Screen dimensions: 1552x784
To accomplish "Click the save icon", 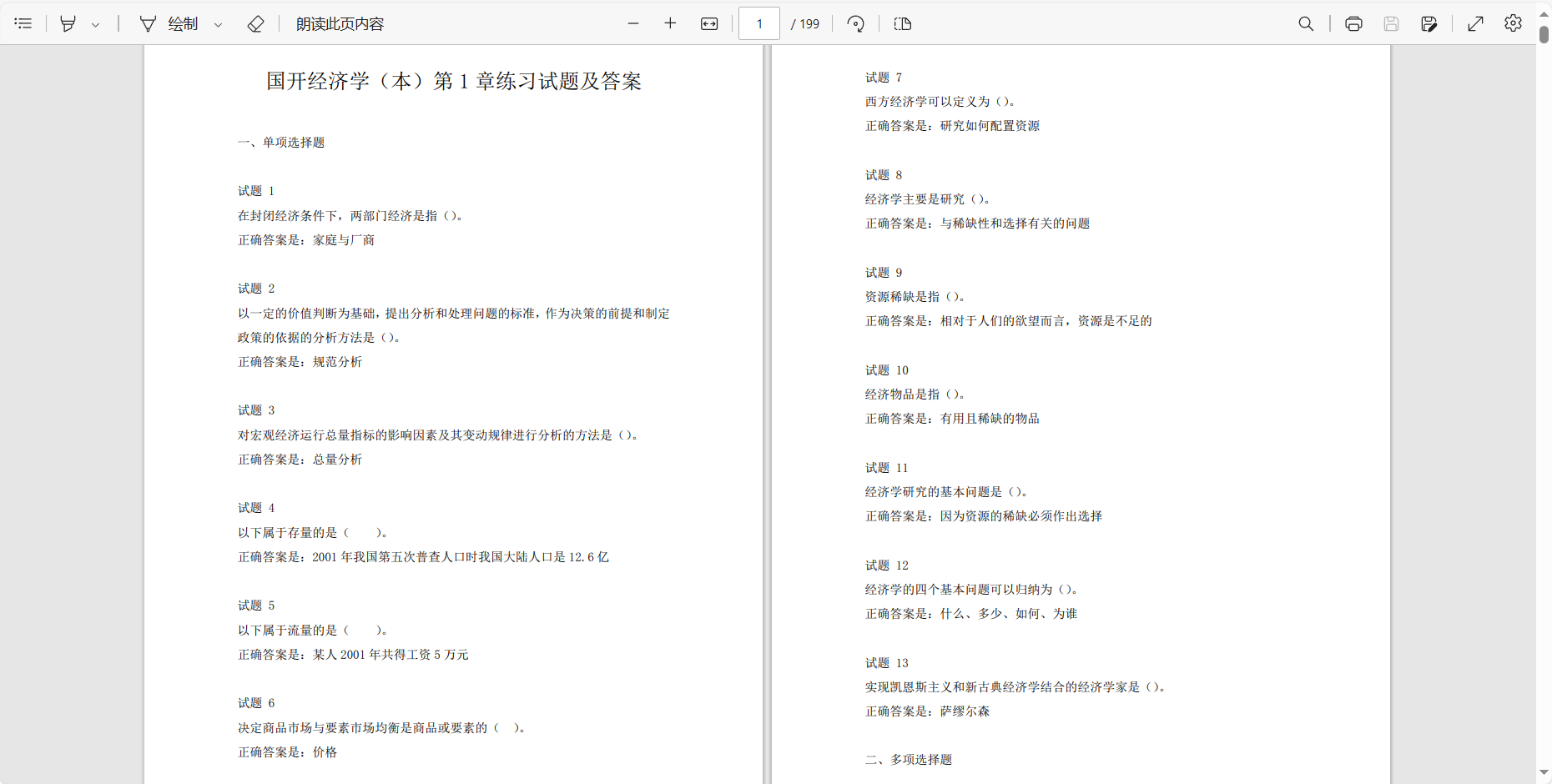I will pyautogui.click(x=1391, y=23).
